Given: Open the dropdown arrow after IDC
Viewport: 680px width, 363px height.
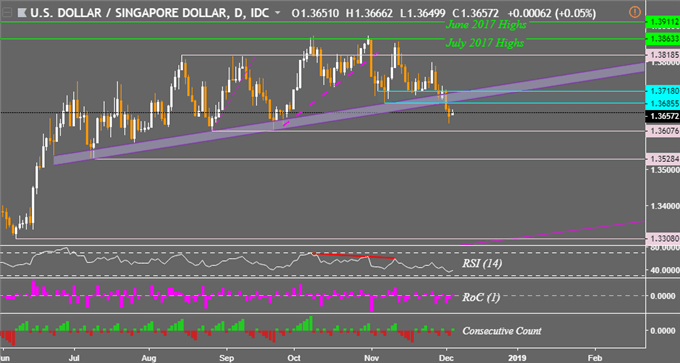Looking at the screenshot, I should [278, 13].
